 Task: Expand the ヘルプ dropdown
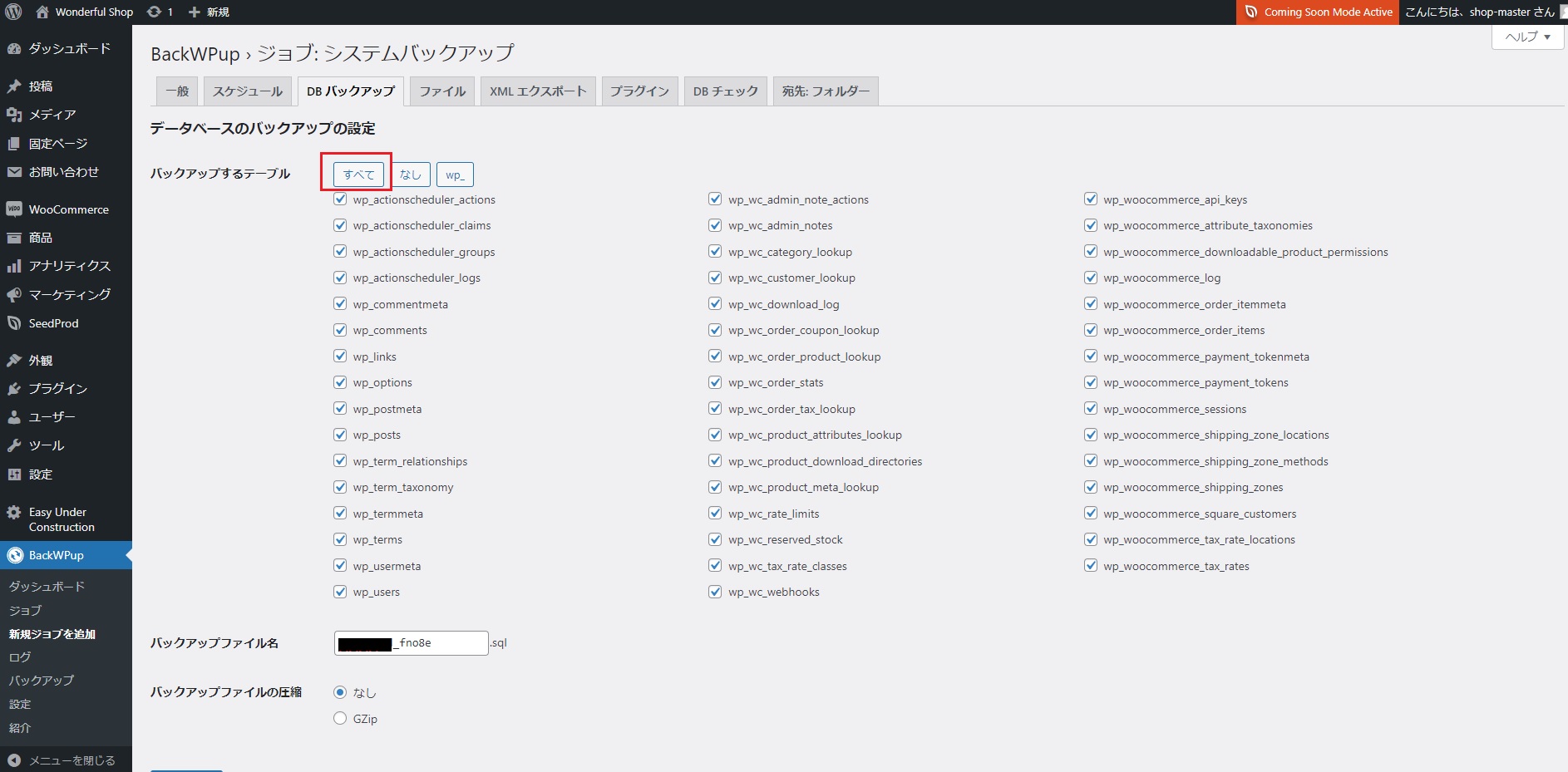click(1528, 37)
